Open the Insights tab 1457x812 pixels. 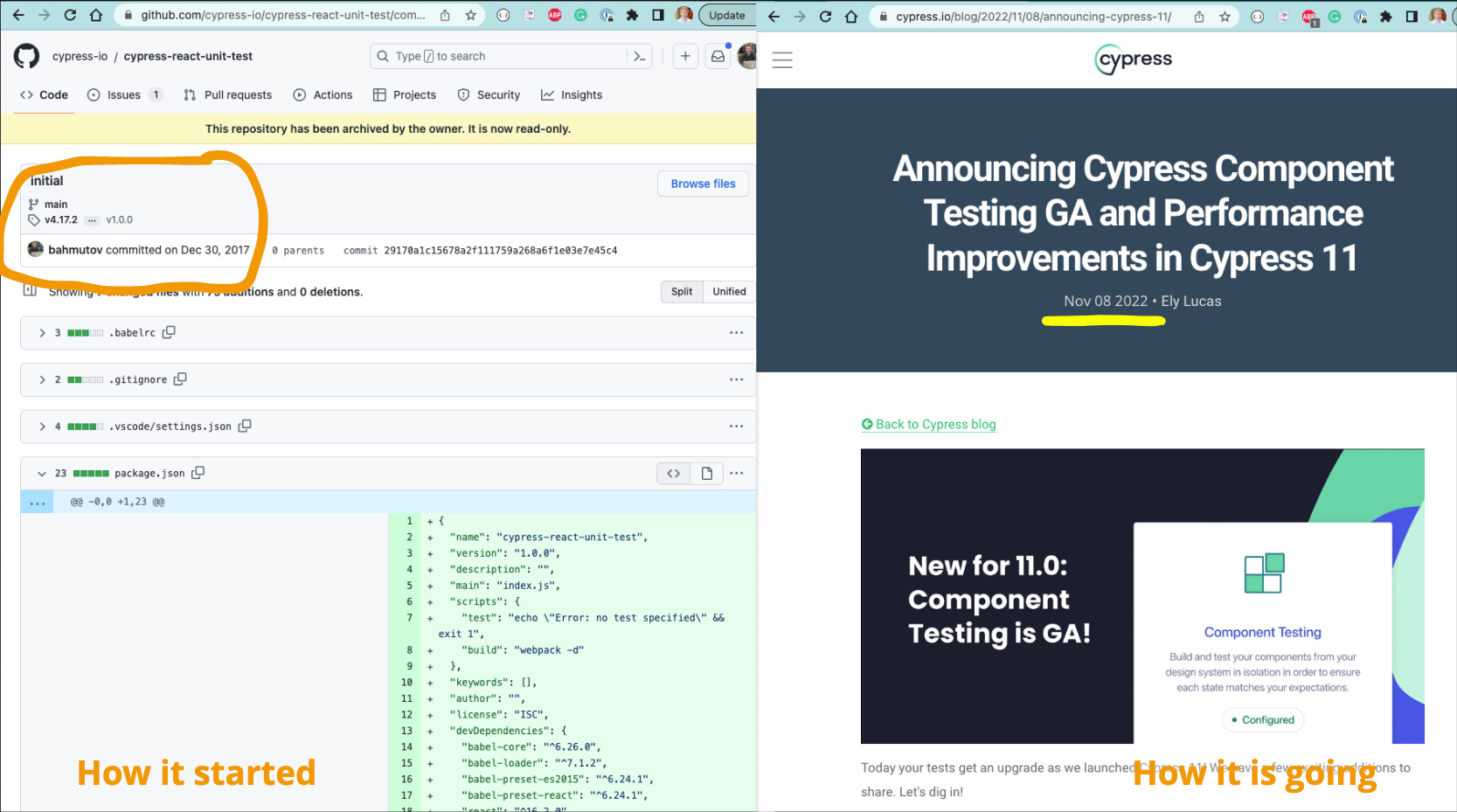(572, 94)
